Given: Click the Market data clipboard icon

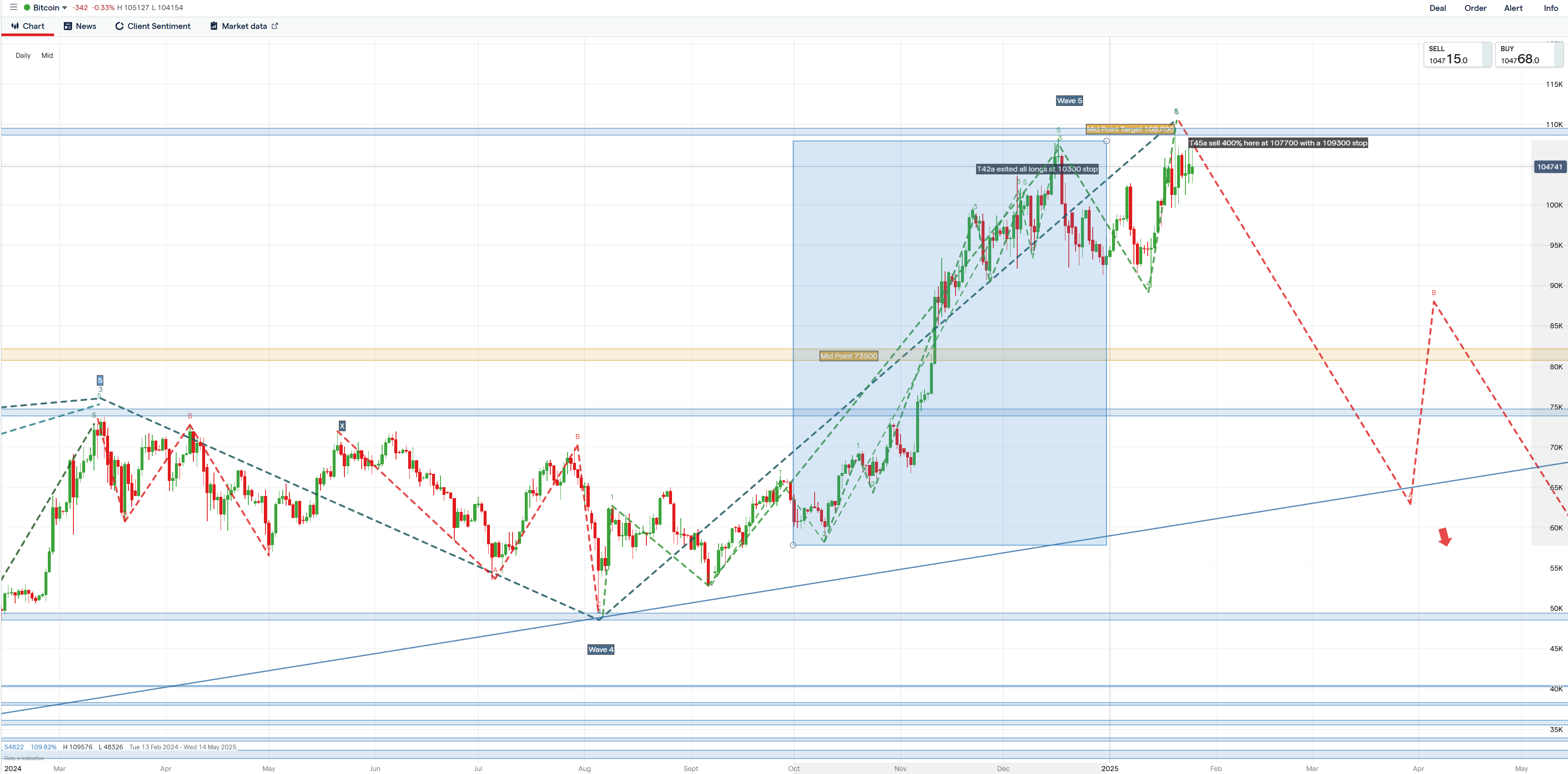Looking at the screenshot, I should (x=214, y=26).
